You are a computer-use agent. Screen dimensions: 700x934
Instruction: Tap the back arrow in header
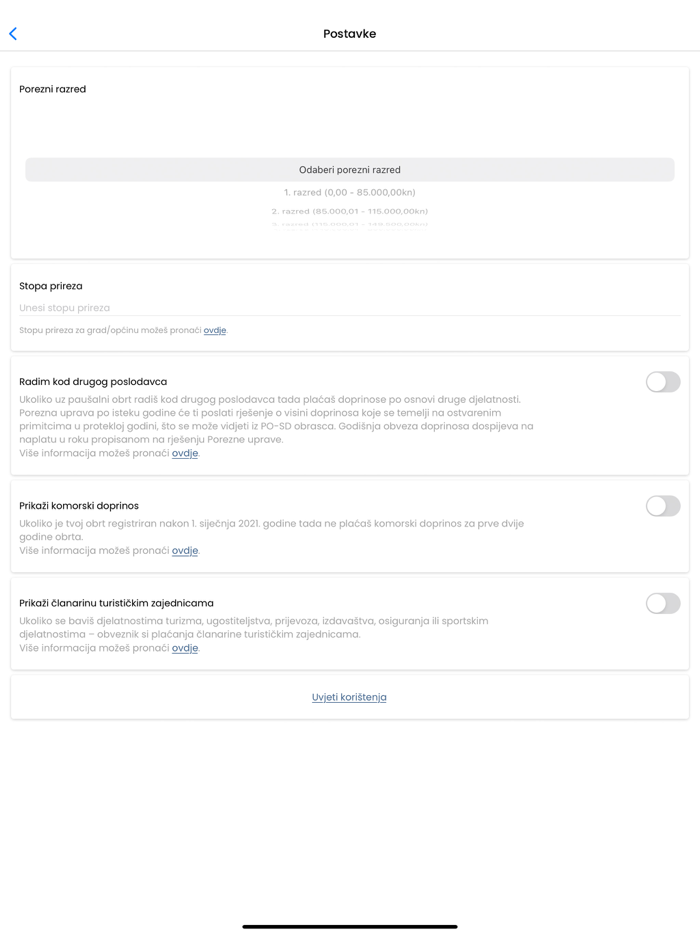(x=13, y=34)
